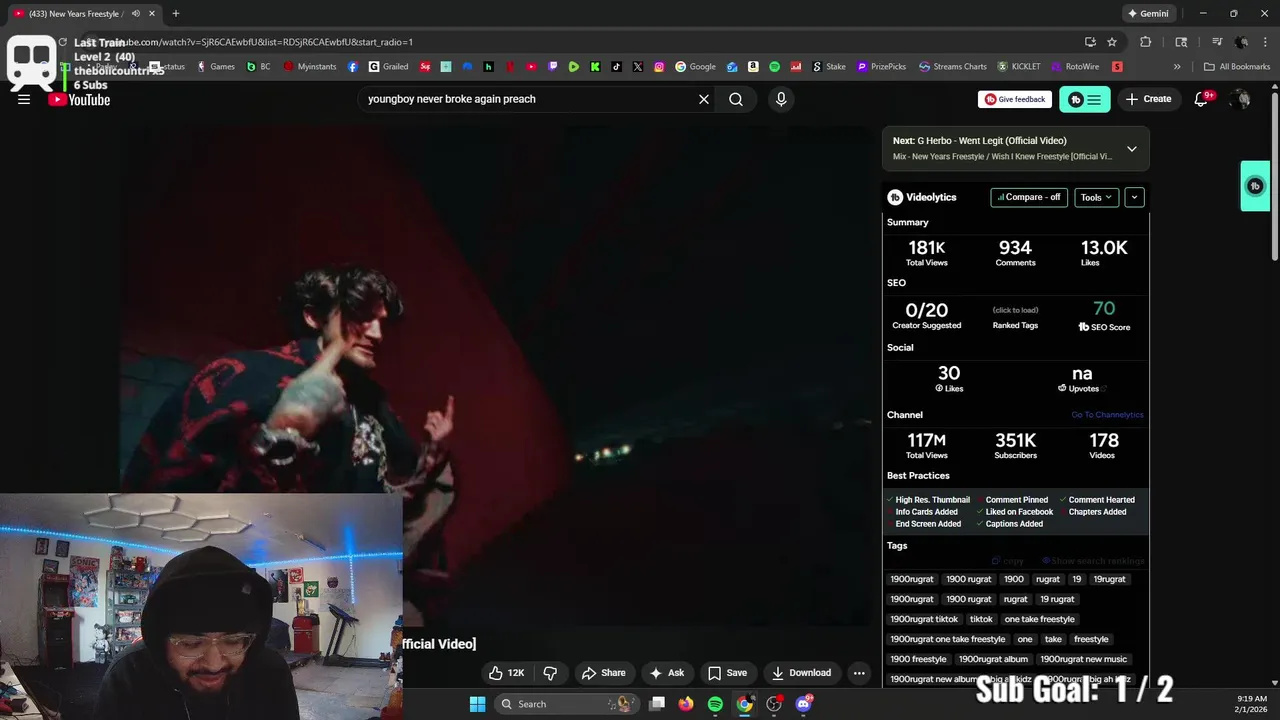Click the '1900rugrat tiktok' tag
This screenshot has width=1280, height=720.
point(924,619)
